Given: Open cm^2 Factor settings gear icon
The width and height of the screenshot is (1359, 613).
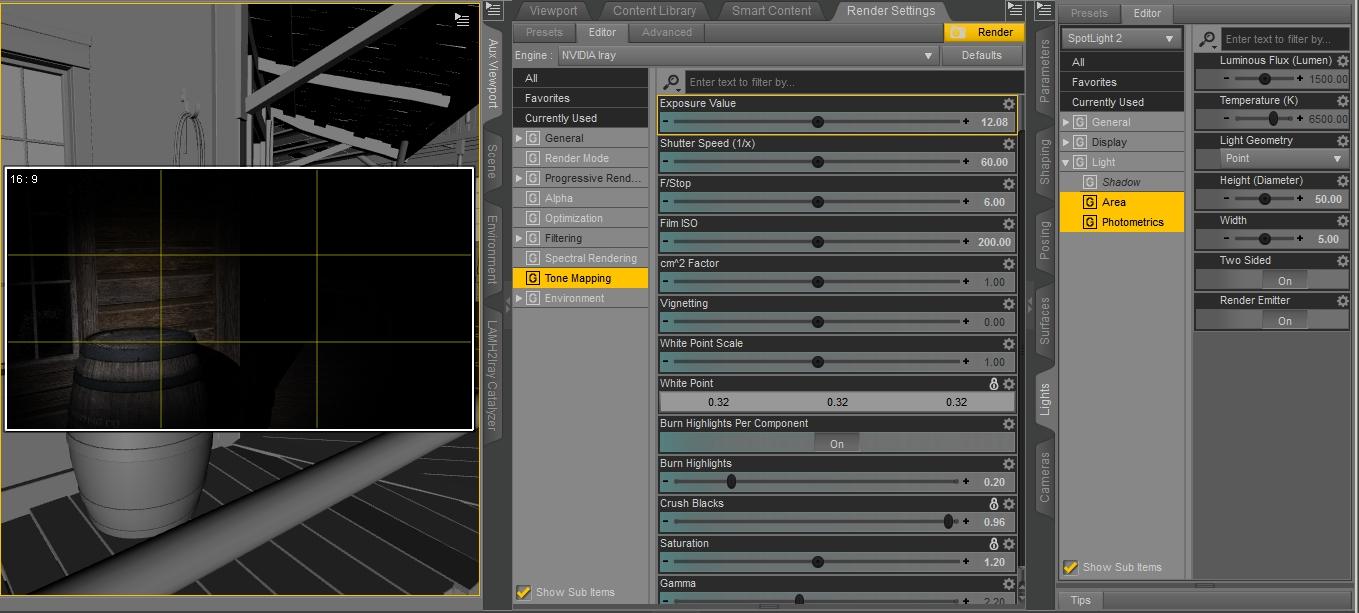Looking at the screenshot, I should tap(1008, 264).
